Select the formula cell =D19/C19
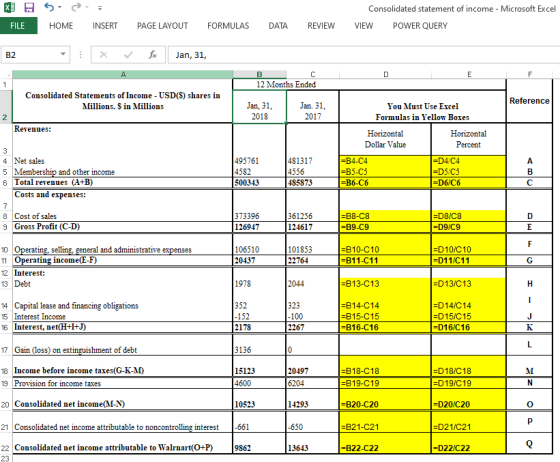Viewport: 560px width, 462px height. 469,383
